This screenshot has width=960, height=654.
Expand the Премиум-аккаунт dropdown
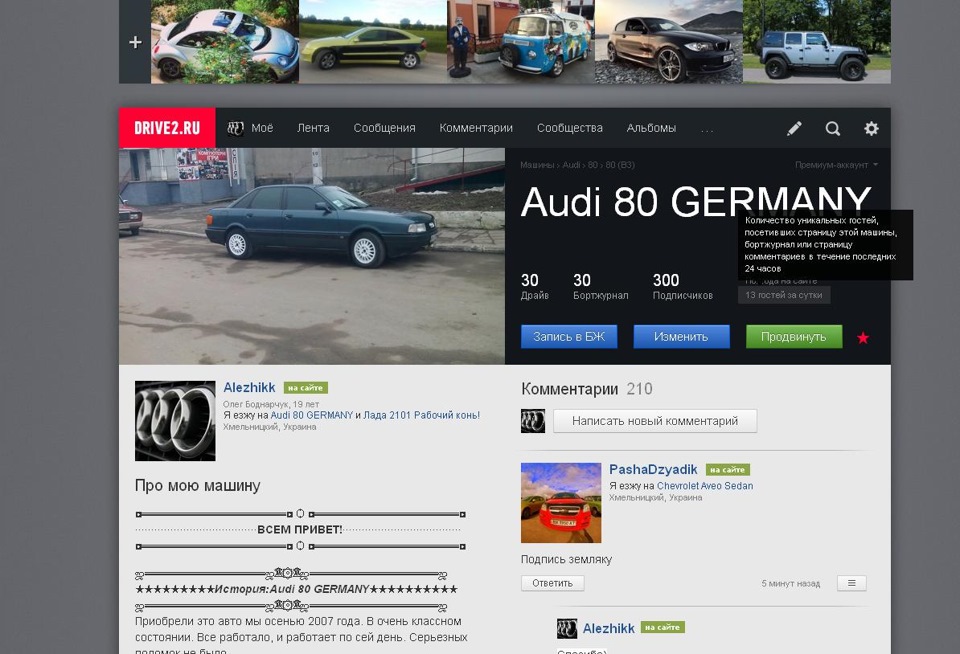pos(836,165)
